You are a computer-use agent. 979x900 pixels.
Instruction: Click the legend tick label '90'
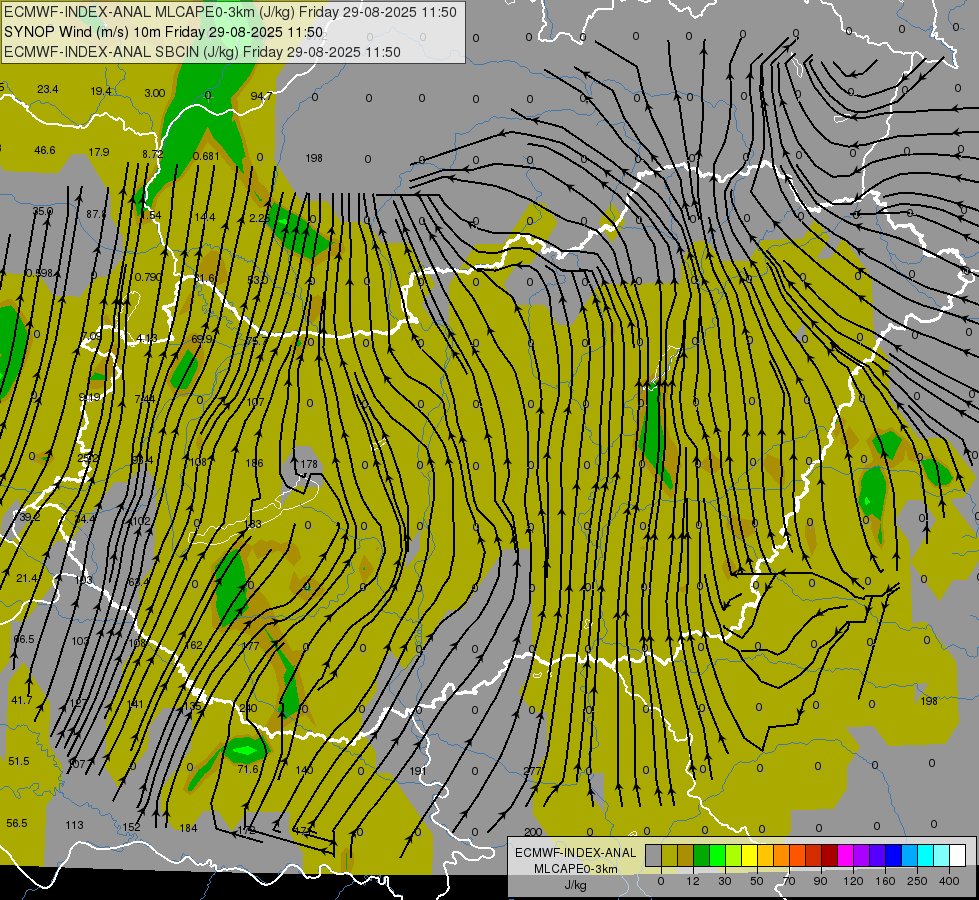820,881
